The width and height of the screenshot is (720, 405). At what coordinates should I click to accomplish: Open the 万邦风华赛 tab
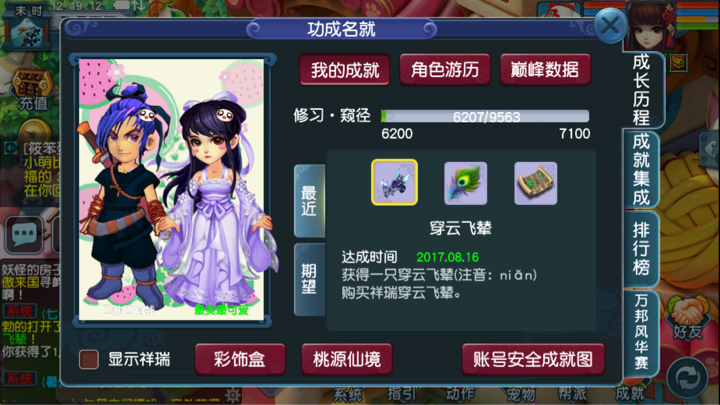[x=641, y=332]
